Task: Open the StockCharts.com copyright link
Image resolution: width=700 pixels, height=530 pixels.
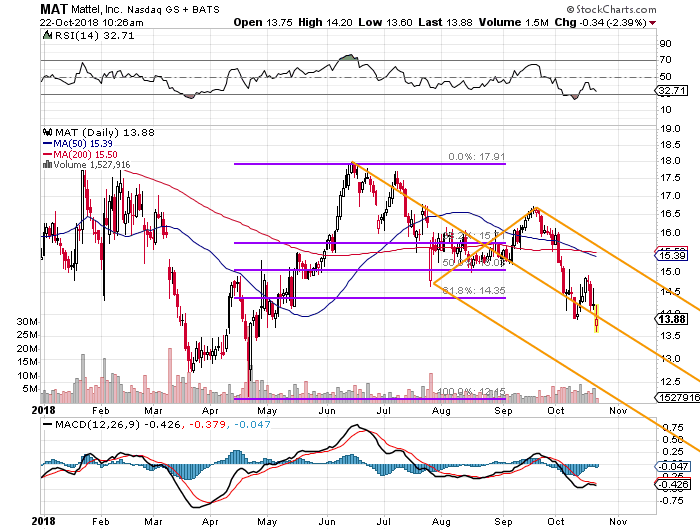Action: tap(611, 9)
